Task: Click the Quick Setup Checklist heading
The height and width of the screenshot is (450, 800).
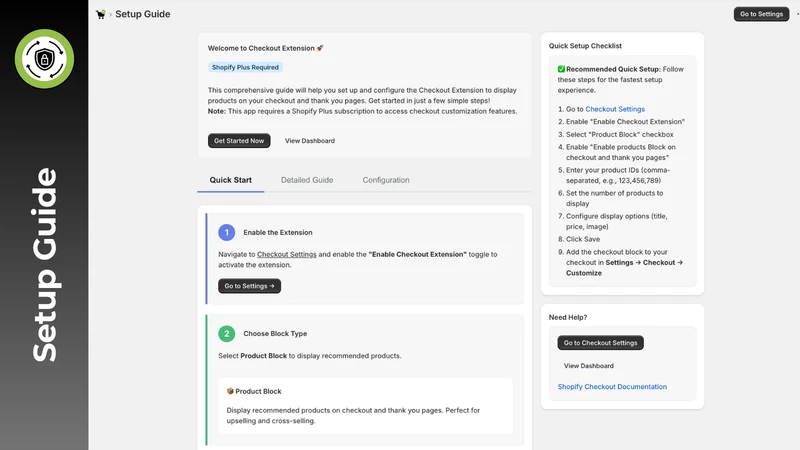Action: tap(585, 46)
